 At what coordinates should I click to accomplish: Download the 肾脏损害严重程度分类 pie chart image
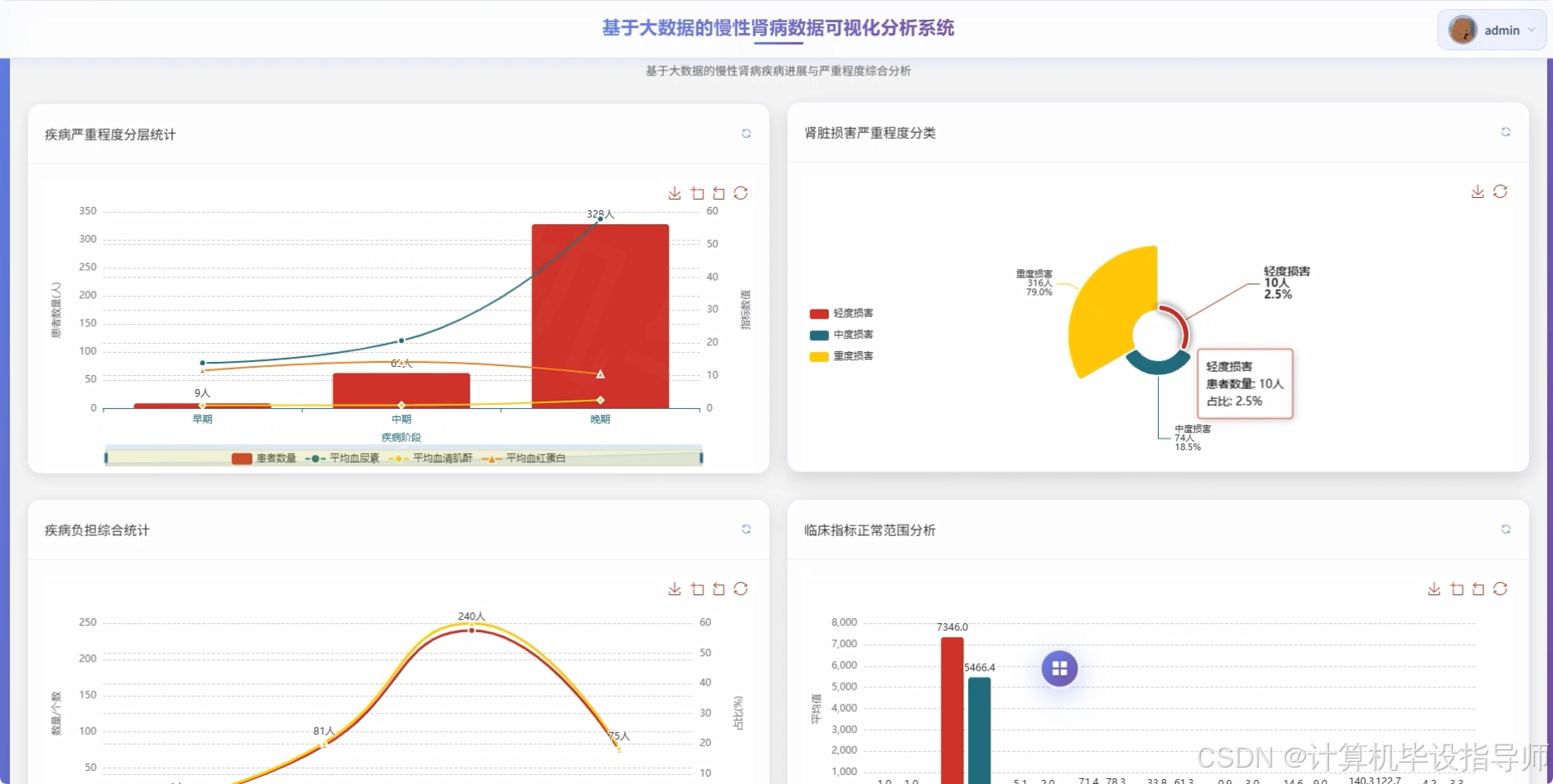tap(1477, 191)
